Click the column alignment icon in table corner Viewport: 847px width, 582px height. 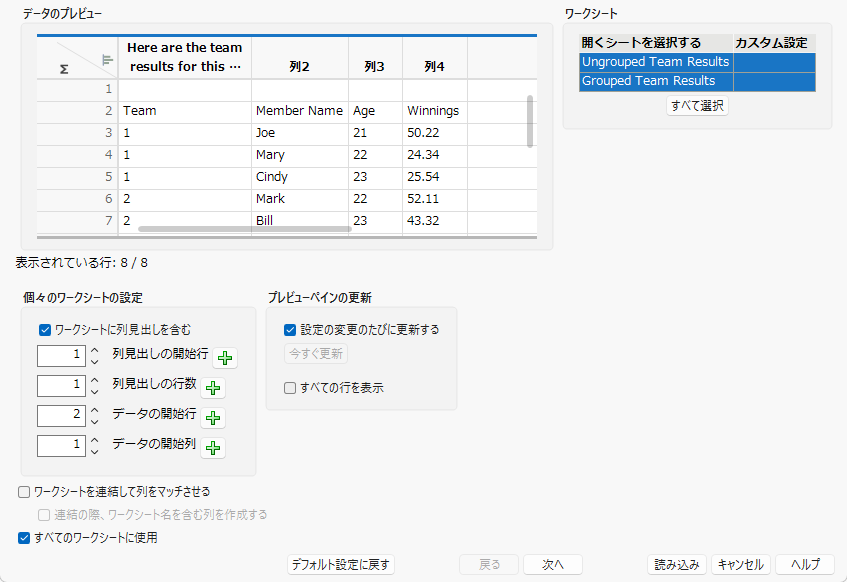tap(107, 60)
